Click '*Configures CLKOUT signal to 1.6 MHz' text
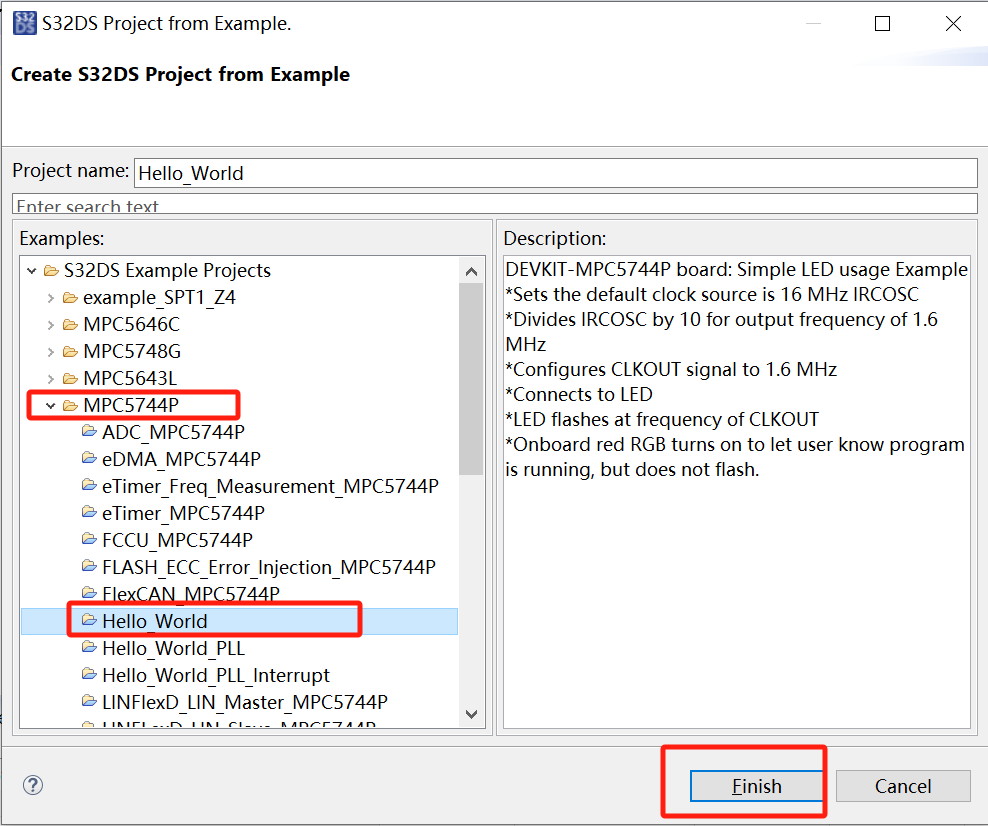Screen dimensions: 988x826 coord(671,369)
